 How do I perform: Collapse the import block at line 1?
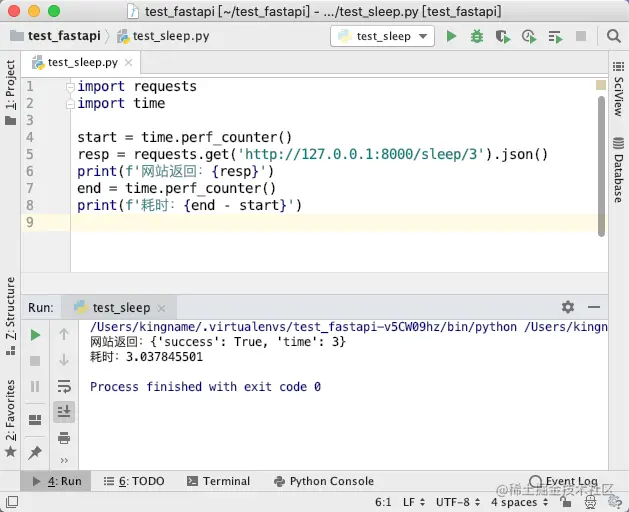coord(70,87)
